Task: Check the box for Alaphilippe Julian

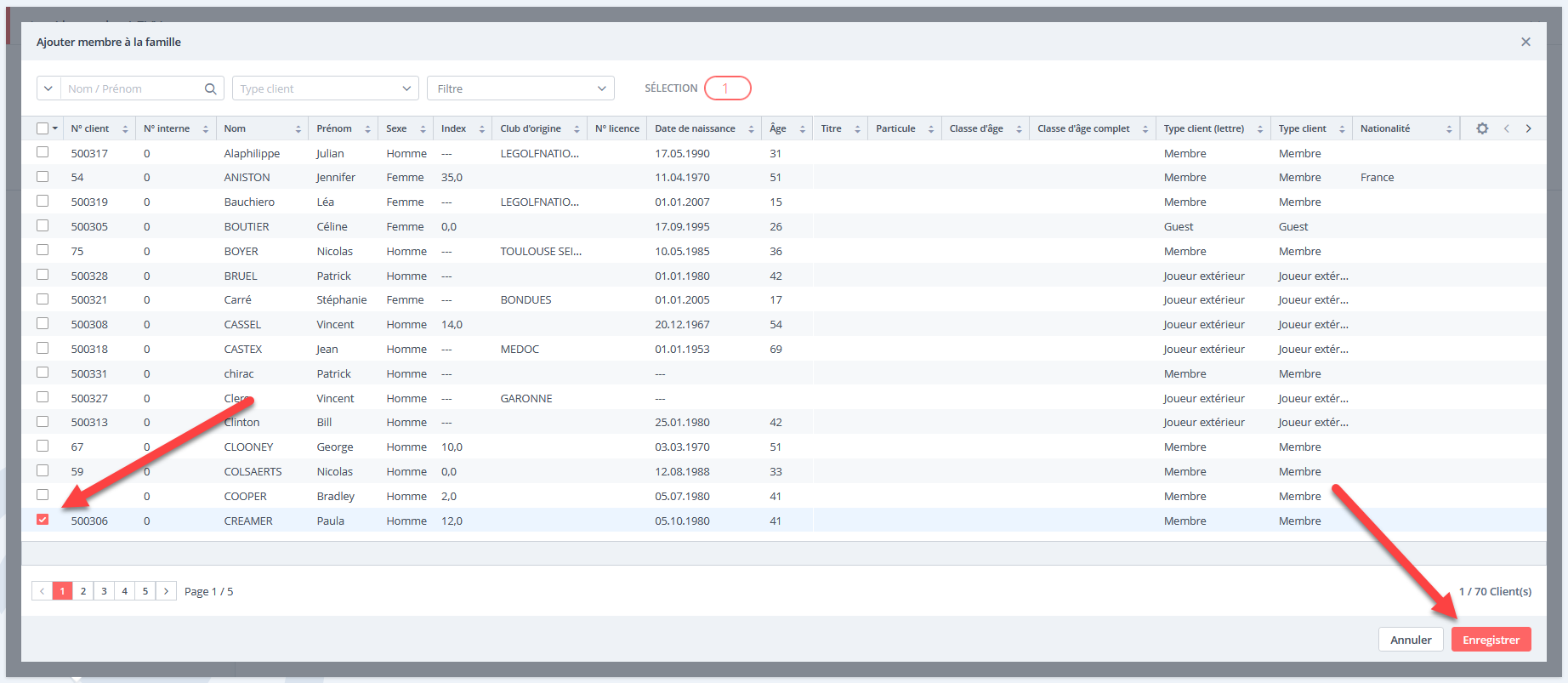Action: (x=43, y=152)
